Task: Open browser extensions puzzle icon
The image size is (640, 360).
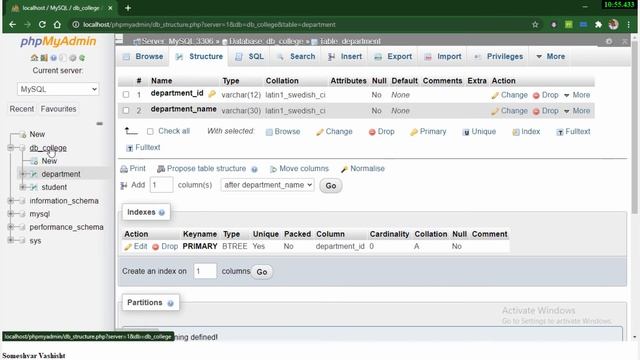Action: click(598, 24)
